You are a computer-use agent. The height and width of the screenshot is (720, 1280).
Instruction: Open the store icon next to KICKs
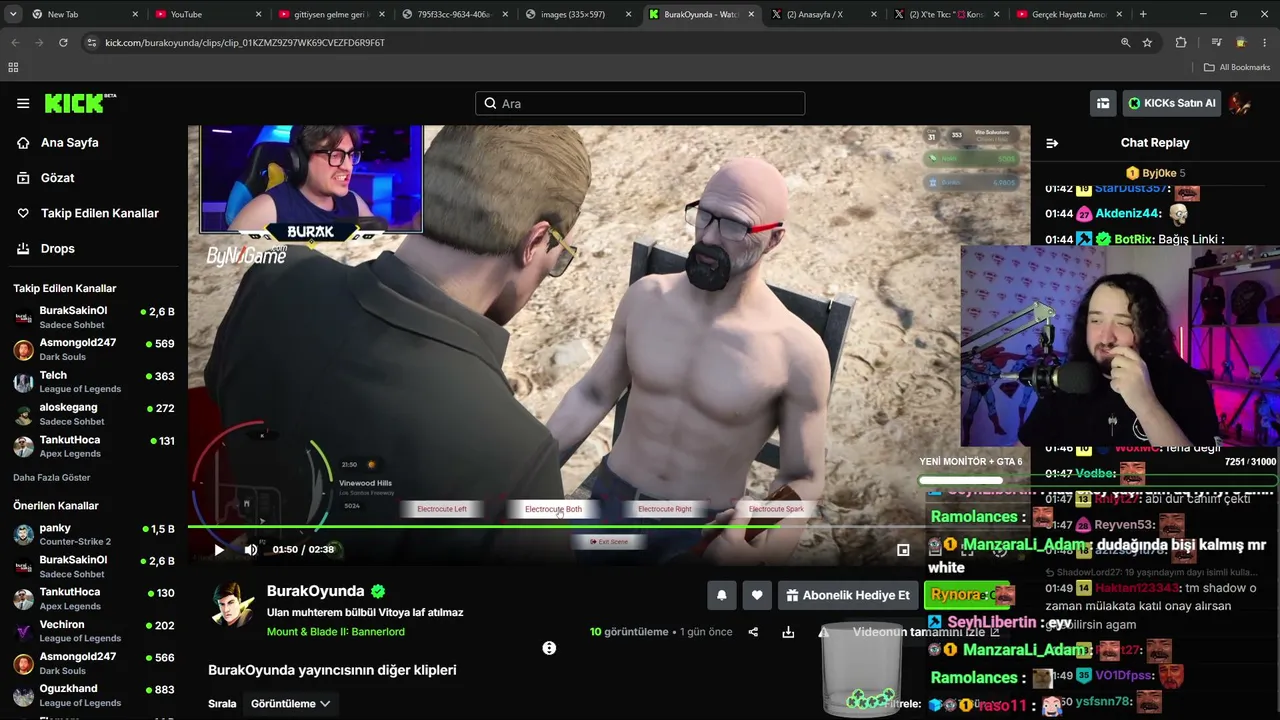click(x=1103, y=103)
